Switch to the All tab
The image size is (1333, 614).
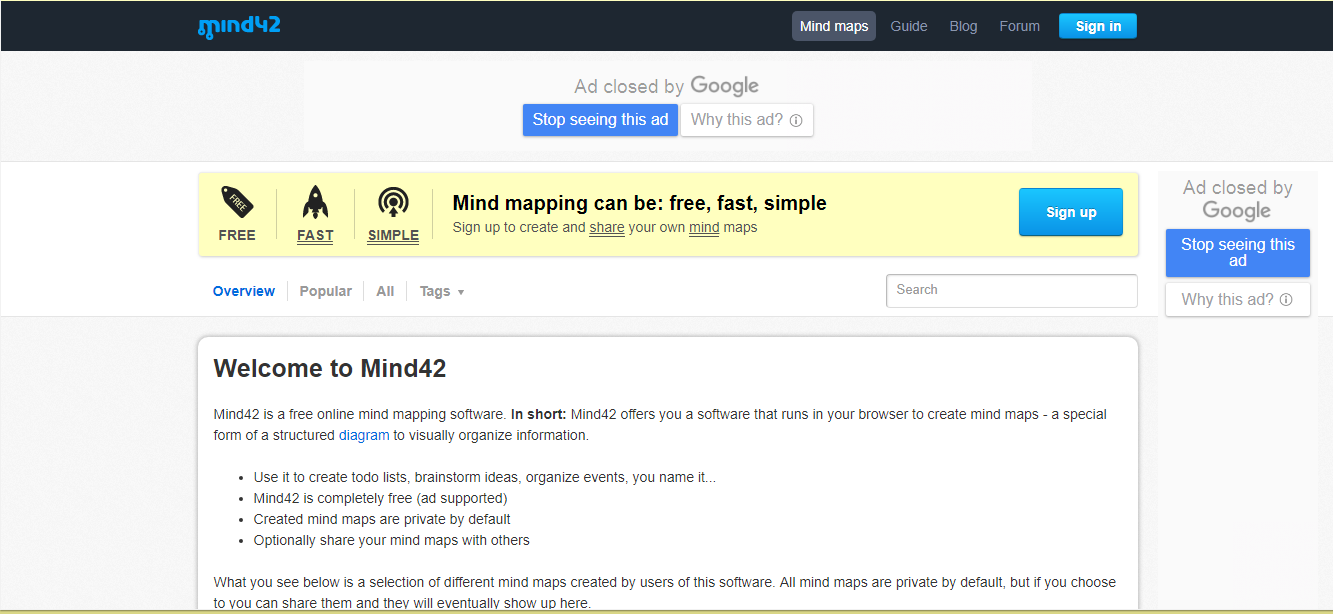(x=385, y=292)
